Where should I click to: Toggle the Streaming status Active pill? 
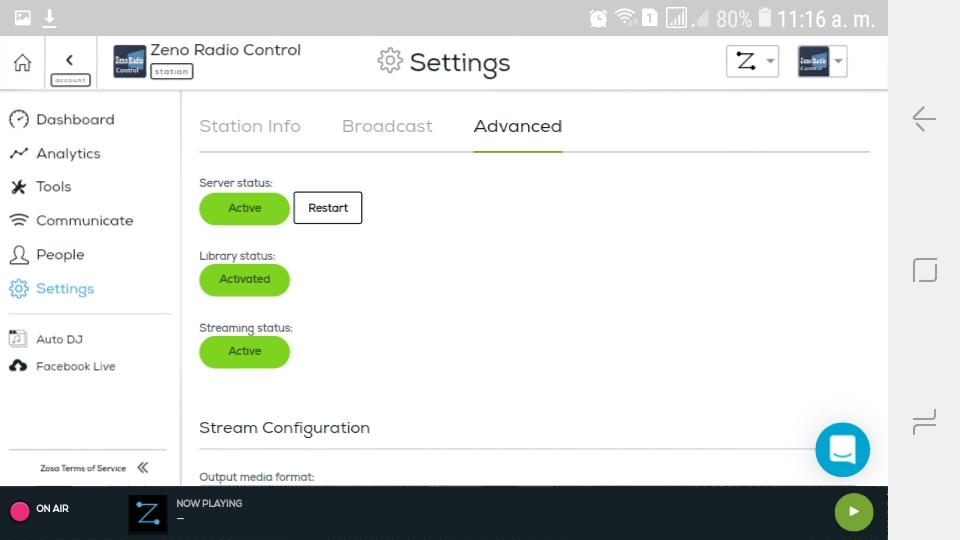tap(244, 351)
